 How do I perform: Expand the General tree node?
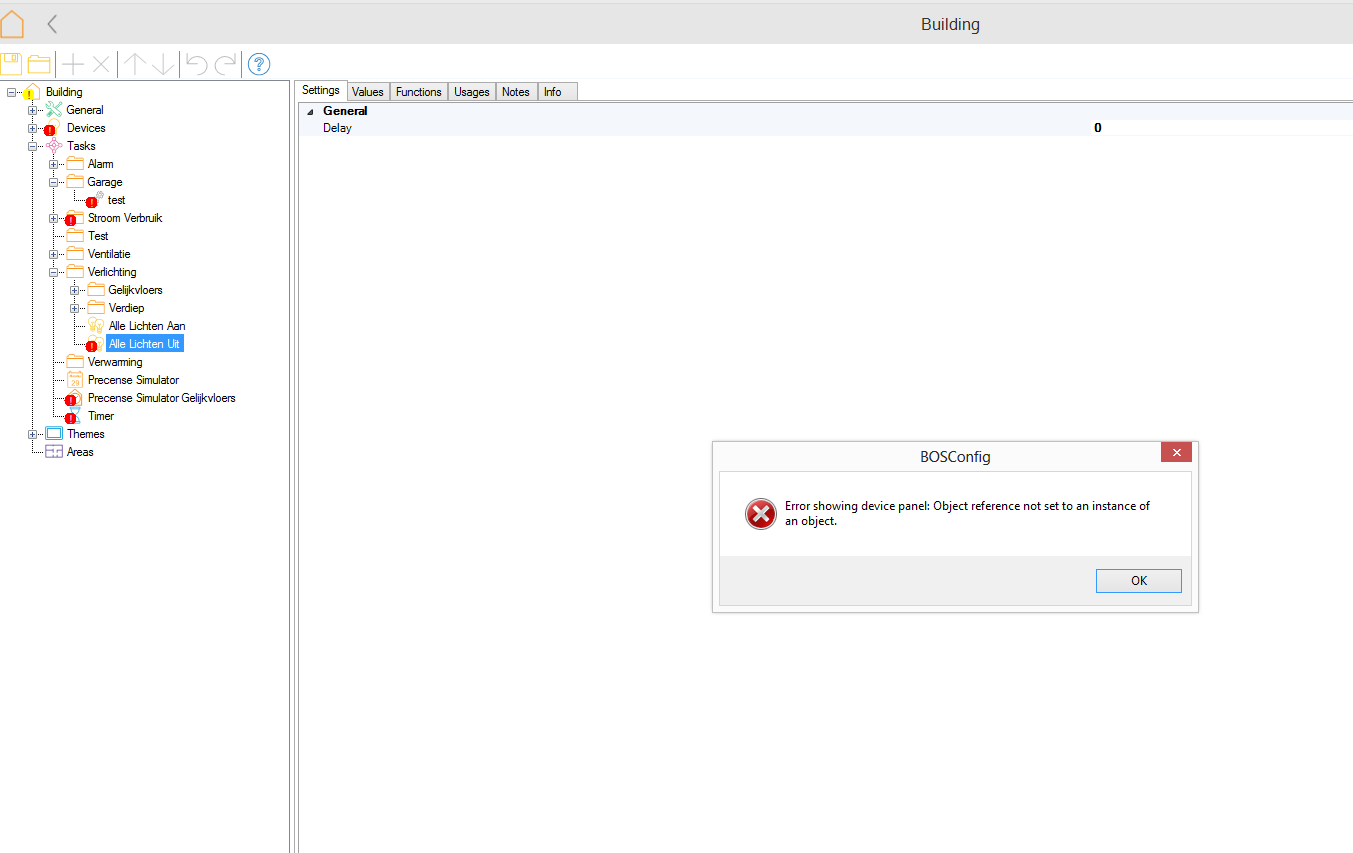(x=33, y=110)
